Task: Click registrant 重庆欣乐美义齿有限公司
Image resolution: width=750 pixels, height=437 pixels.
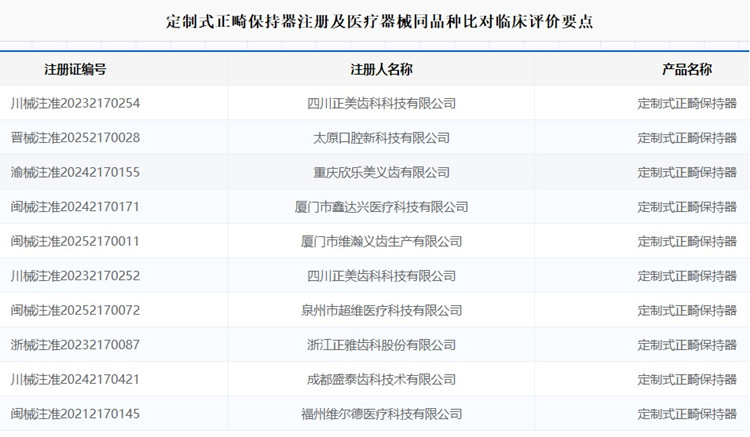Action: click(381, 172)
